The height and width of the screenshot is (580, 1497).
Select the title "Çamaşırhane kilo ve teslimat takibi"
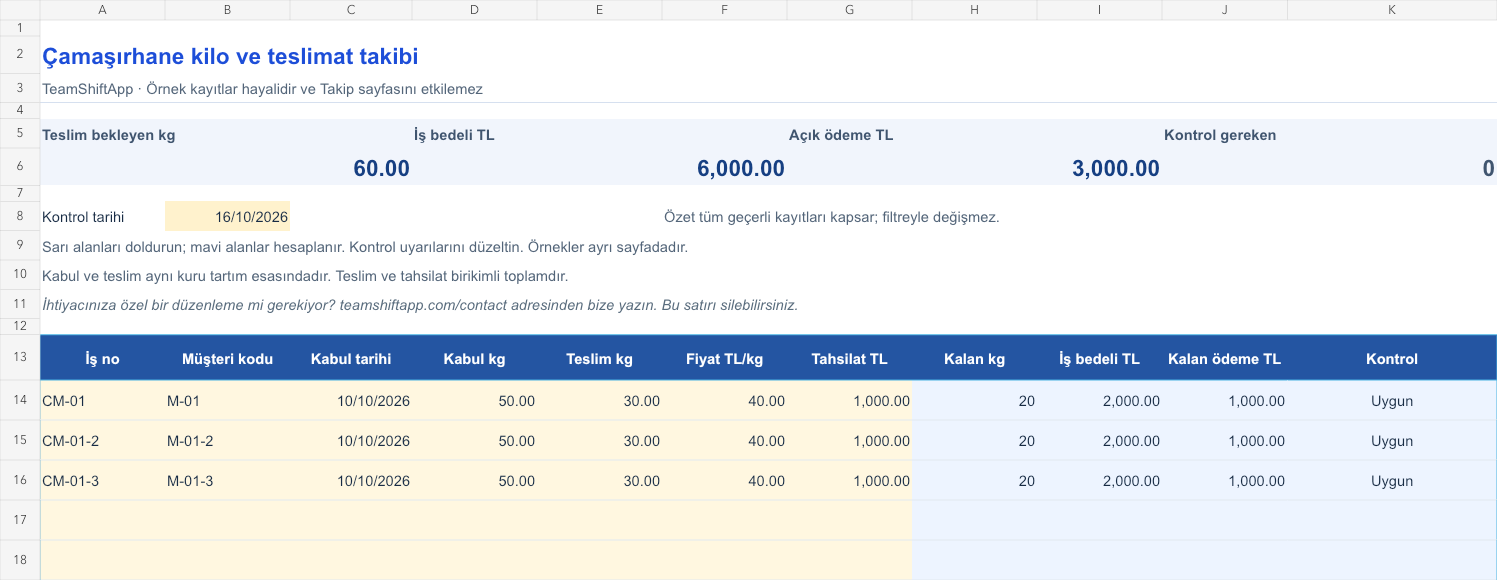[x=230, y=57]
